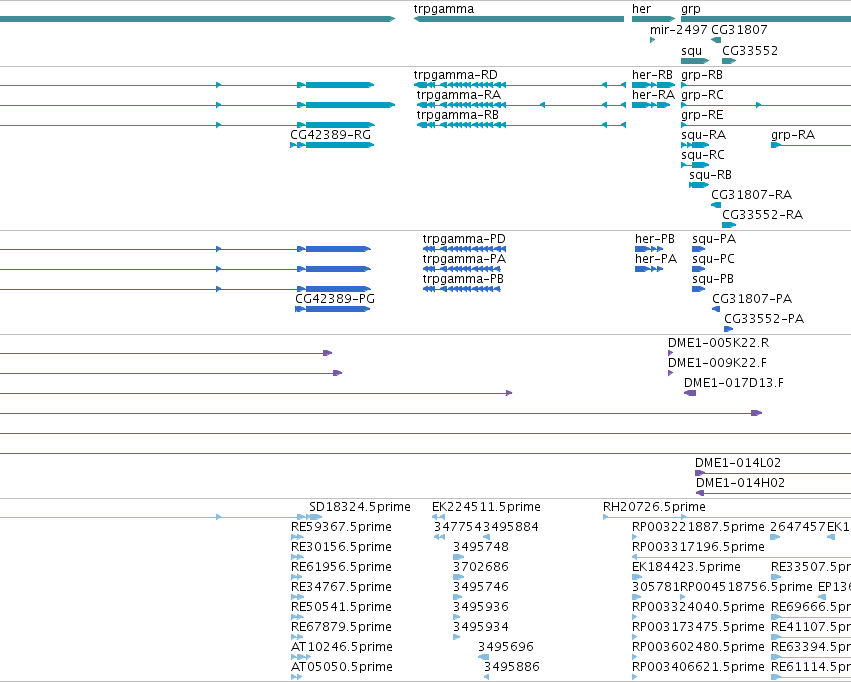Select the CG42389-PG protein feature
851x682 pixels.
333,309
